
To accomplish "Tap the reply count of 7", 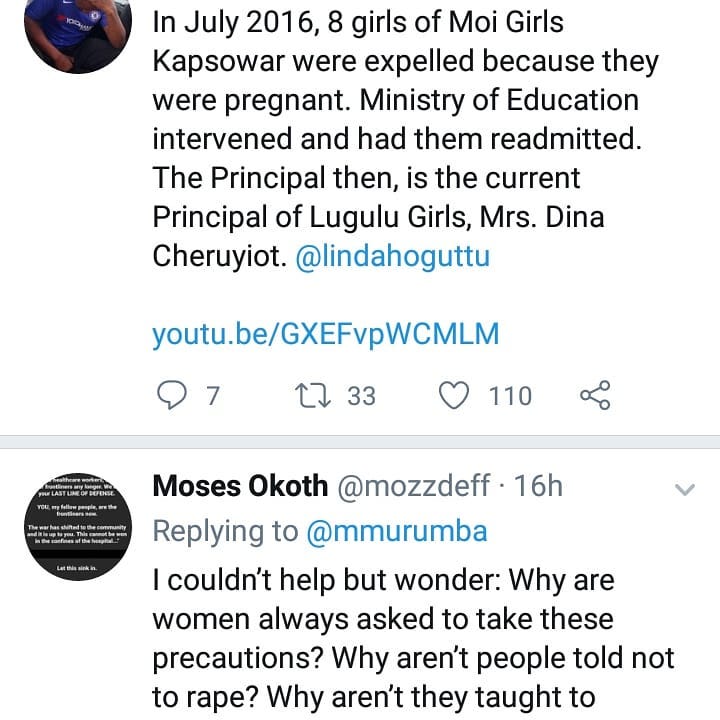I will coord(211,397).
